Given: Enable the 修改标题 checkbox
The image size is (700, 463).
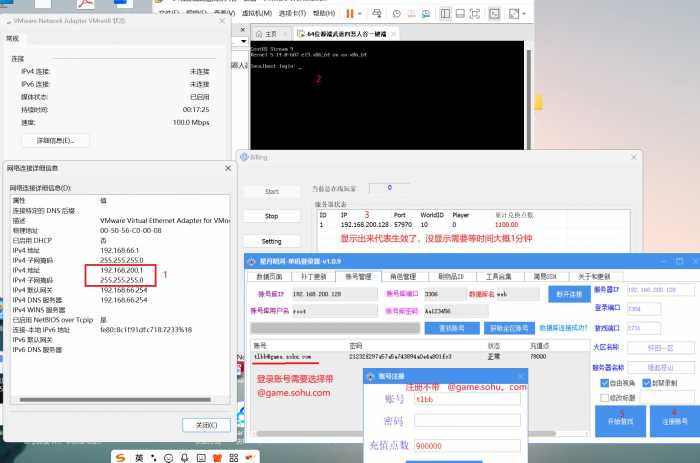Looking at the screenshot, I should coord(605,397).
